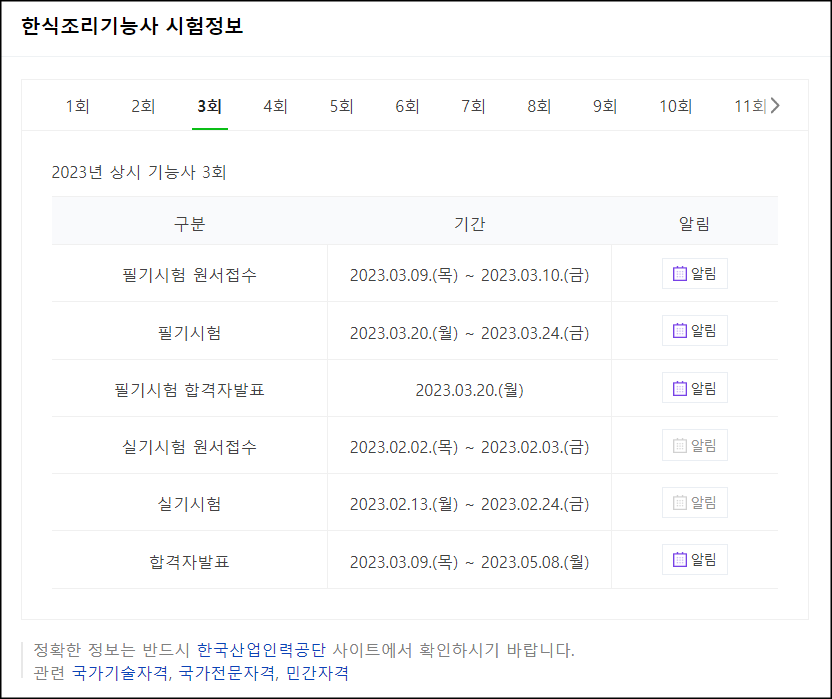
Task: Select the 8회 tab
Action: pos(539,106)
